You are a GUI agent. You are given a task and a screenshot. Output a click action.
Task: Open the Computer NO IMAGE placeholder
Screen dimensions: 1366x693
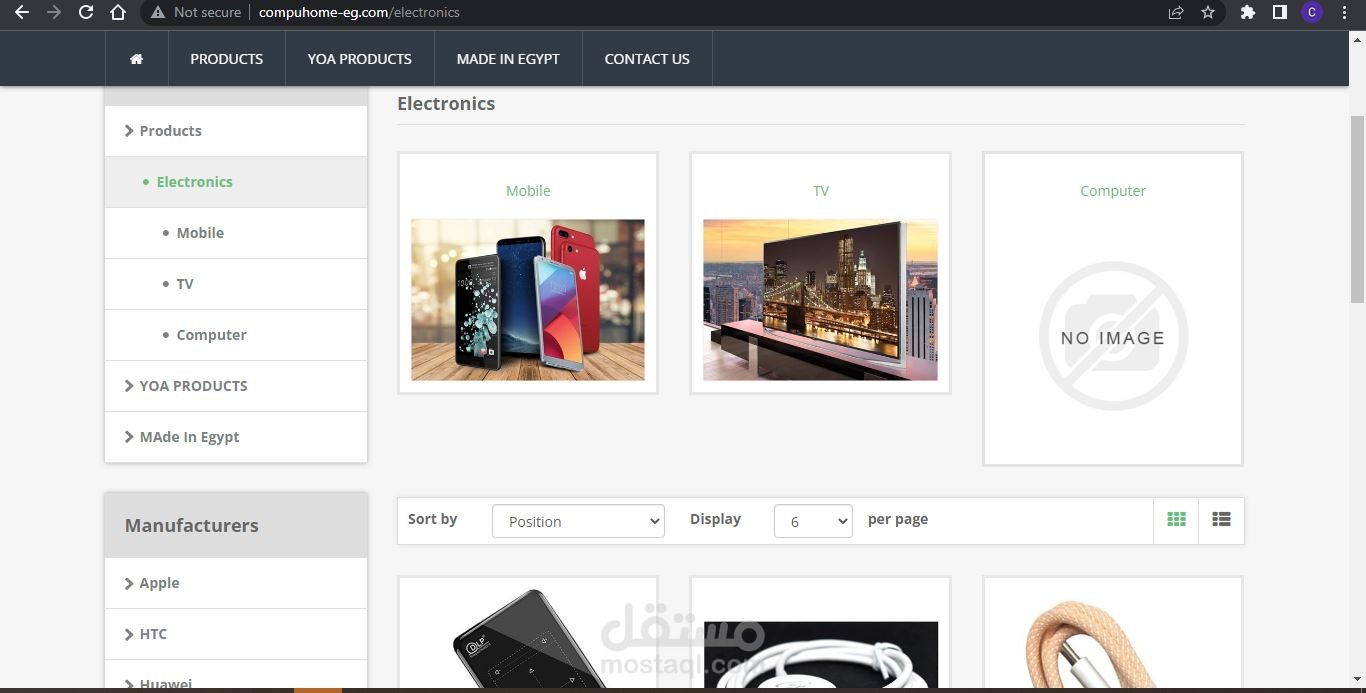point(1113,336)
